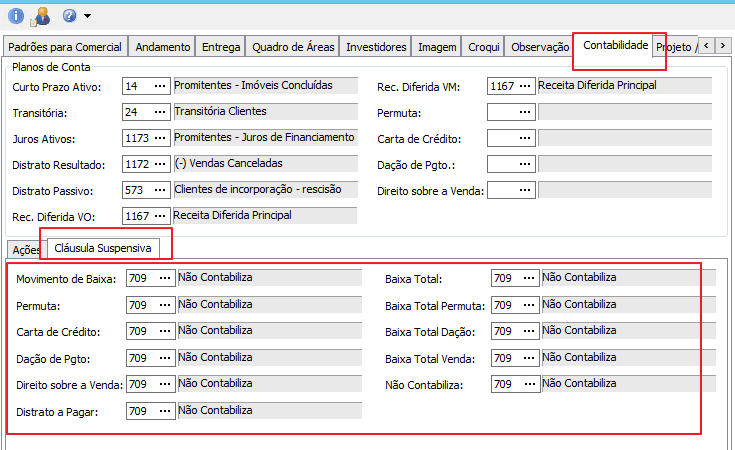
Task: Browse accounts for Permuta in Planos de Conta
Action: [x=526, y=113]
